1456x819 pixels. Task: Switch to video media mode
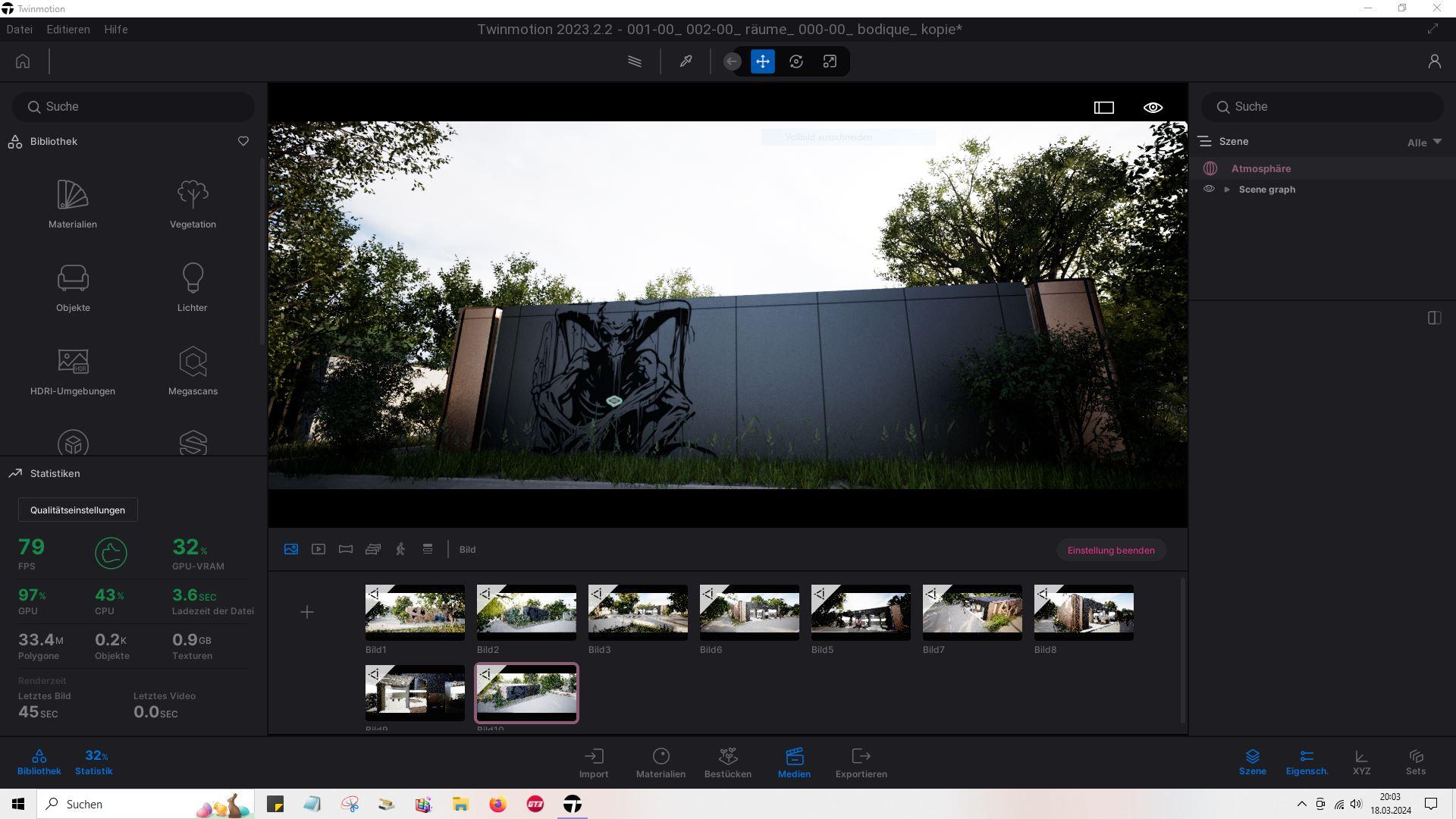coord(318,549)
